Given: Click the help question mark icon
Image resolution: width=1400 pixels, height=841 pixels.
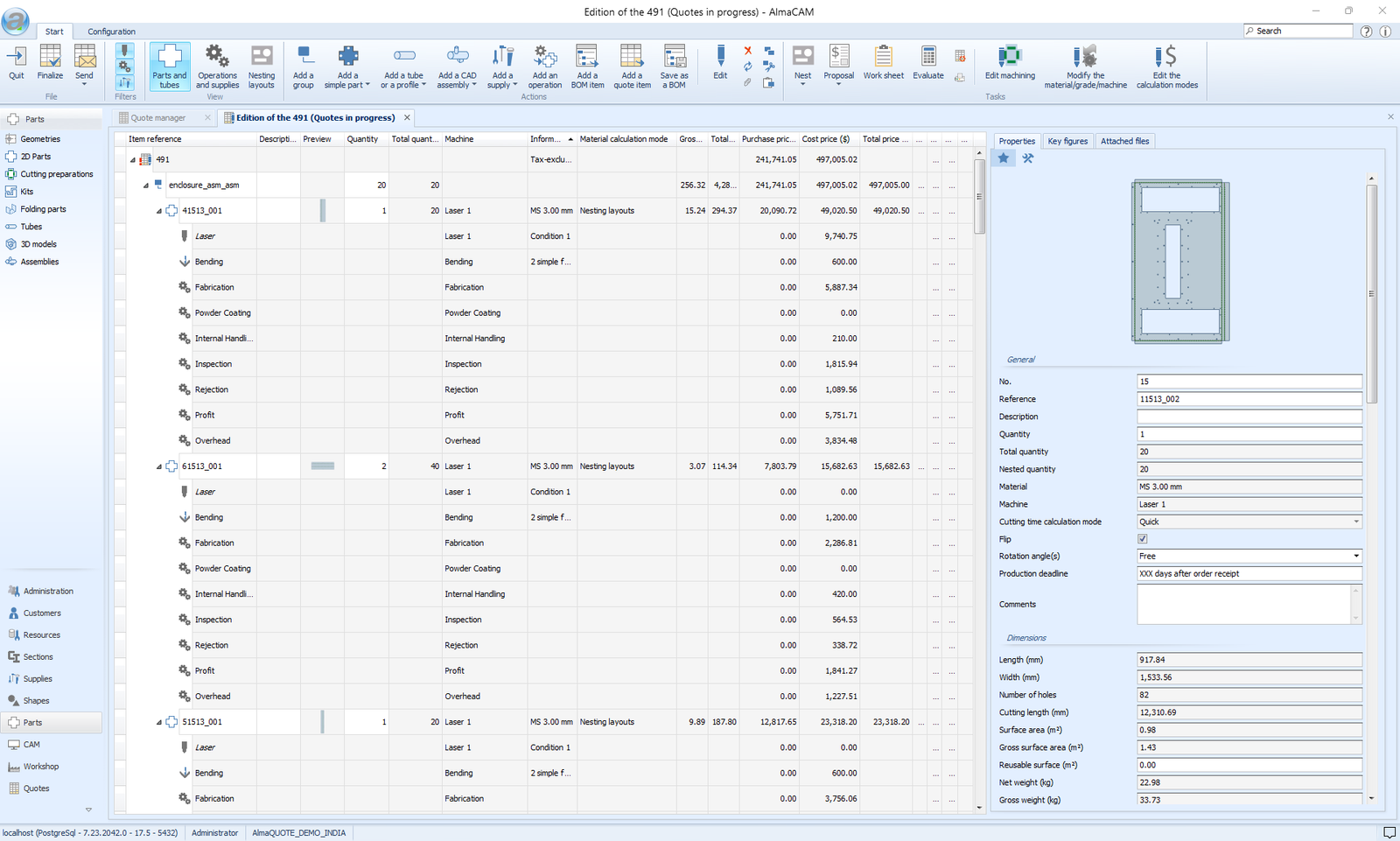Looking at the screenshot, I should click(x=1367, y=32).
